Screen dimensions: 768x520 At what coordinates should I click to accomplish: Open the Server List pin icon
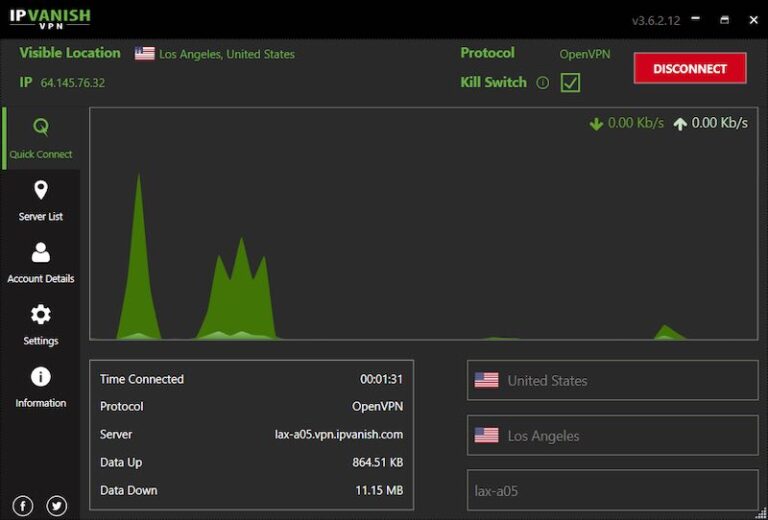click(40, 190)
